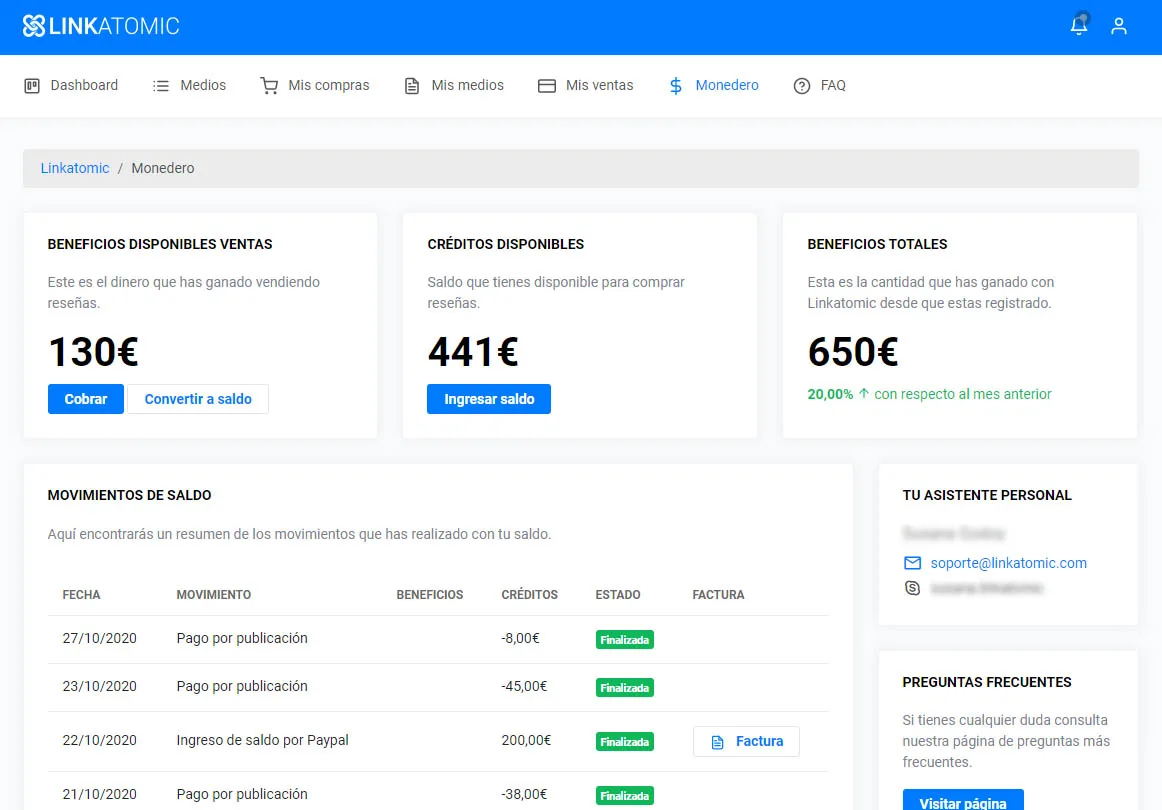Viewport: 1162px width, 810px height.
Task: Click Convertir a saldo button
Action: pos(198,399)
